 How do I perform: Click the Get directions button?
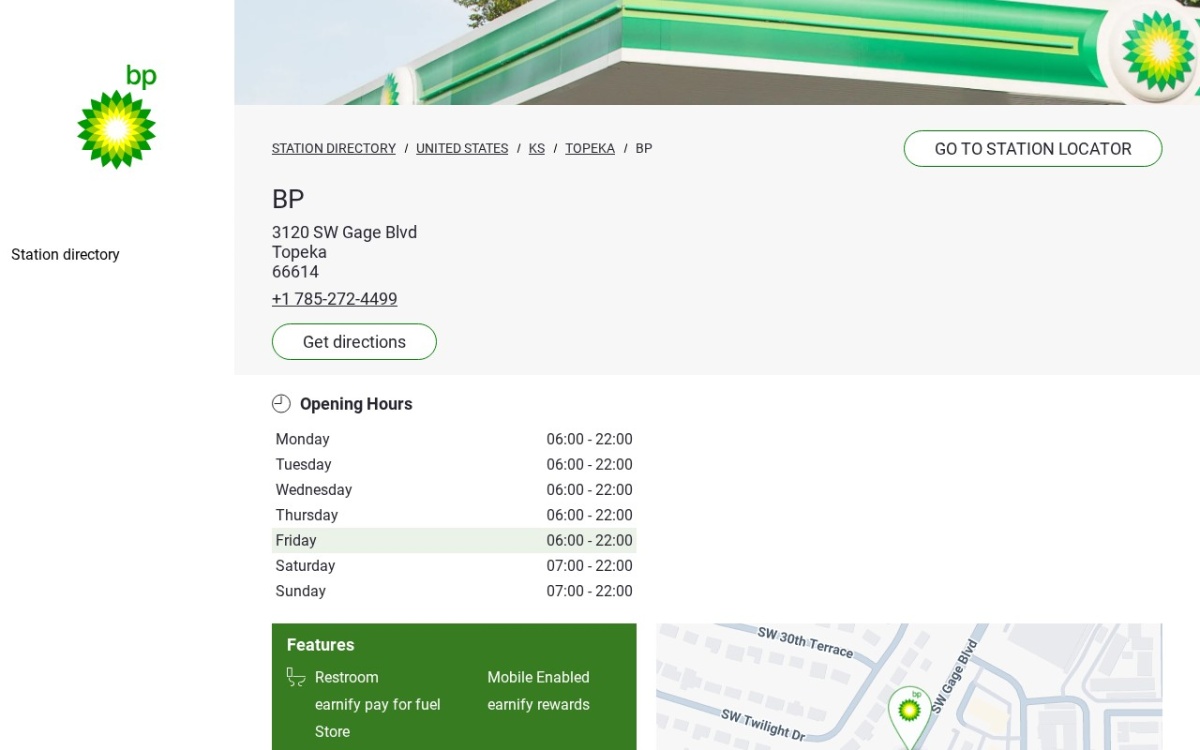click(x=354, y=342)
